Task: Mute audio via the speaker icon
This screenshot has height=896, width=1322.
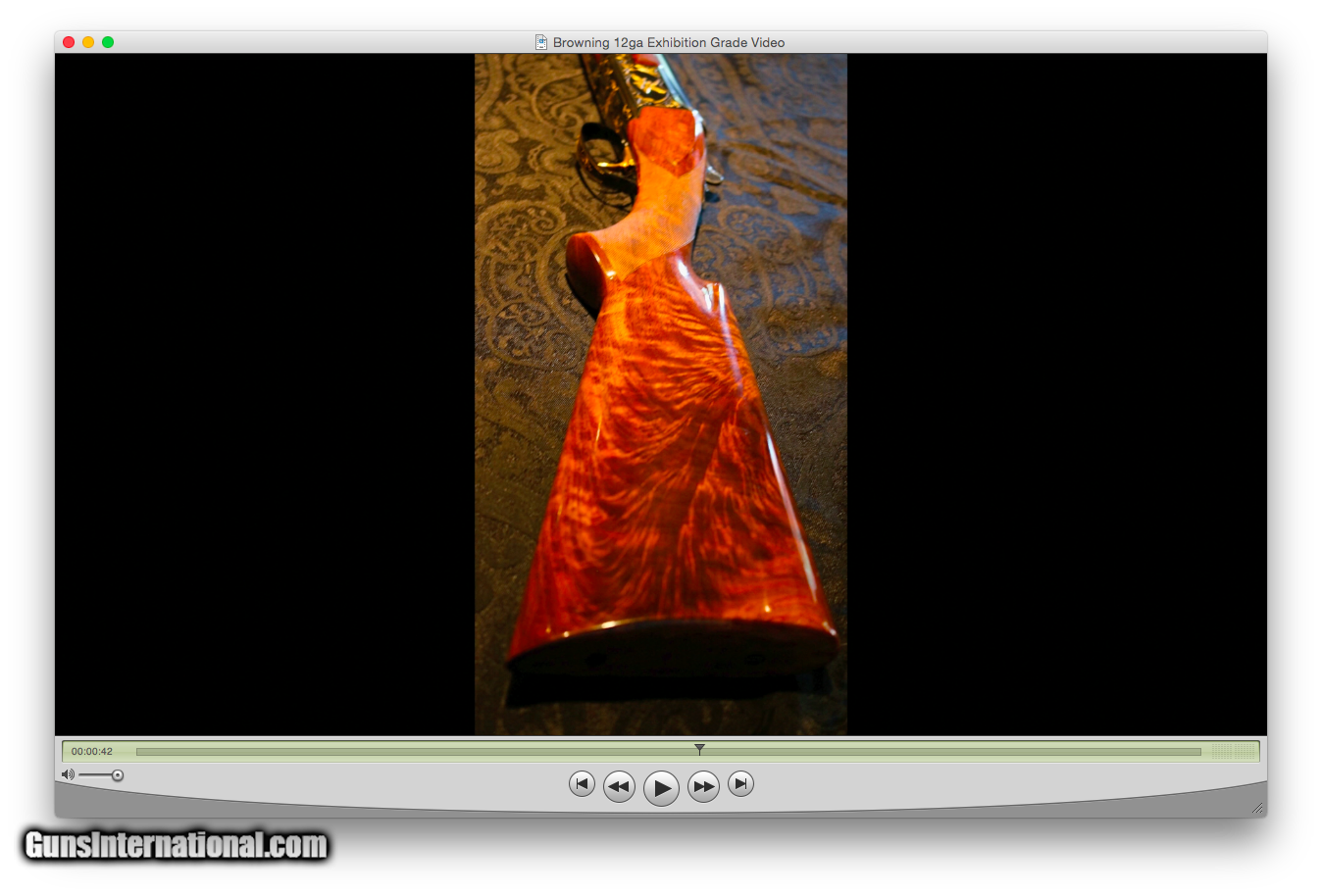Action: (68, 774)
